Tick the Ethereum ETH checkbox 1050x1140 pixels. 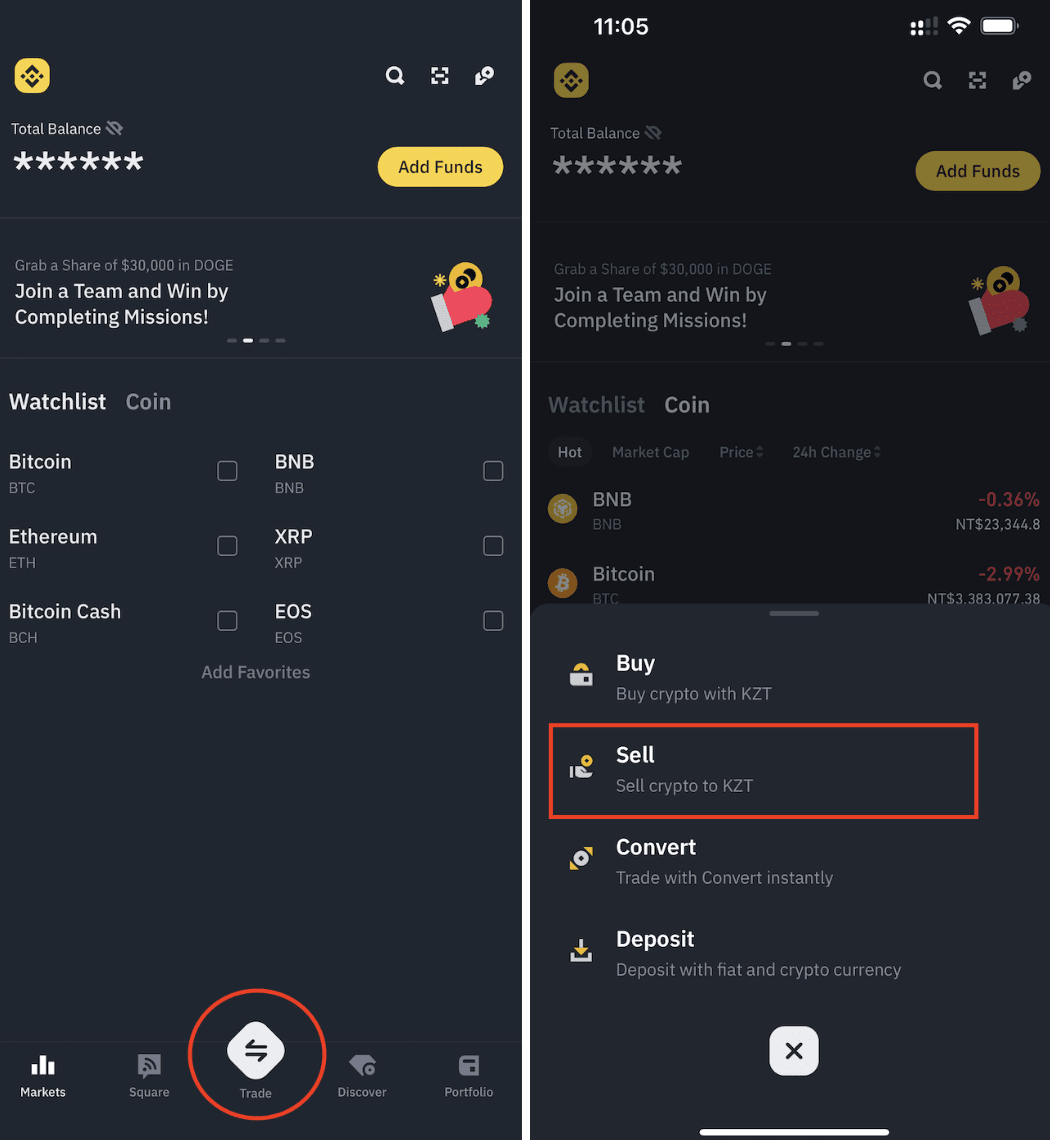coord(228,546)
